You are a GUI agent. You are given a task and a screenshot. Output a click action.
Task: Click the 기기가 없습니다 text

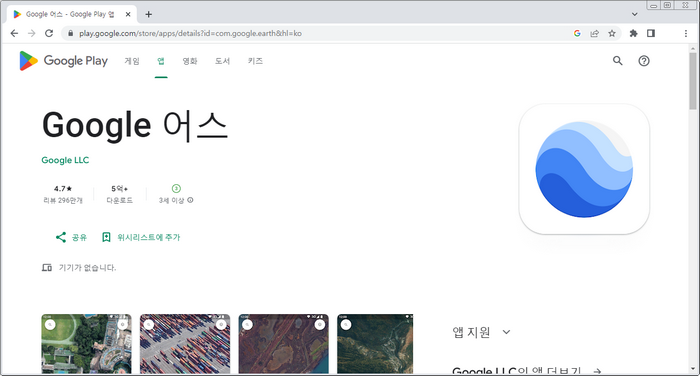88,267
